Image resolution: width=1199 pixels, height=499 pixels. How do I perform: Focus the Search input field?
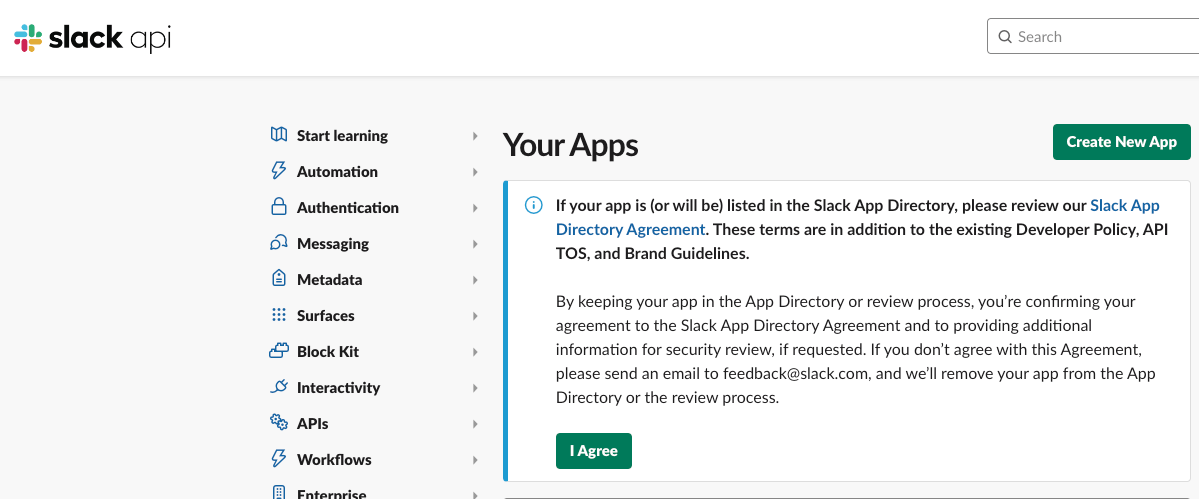point(1093,37)
